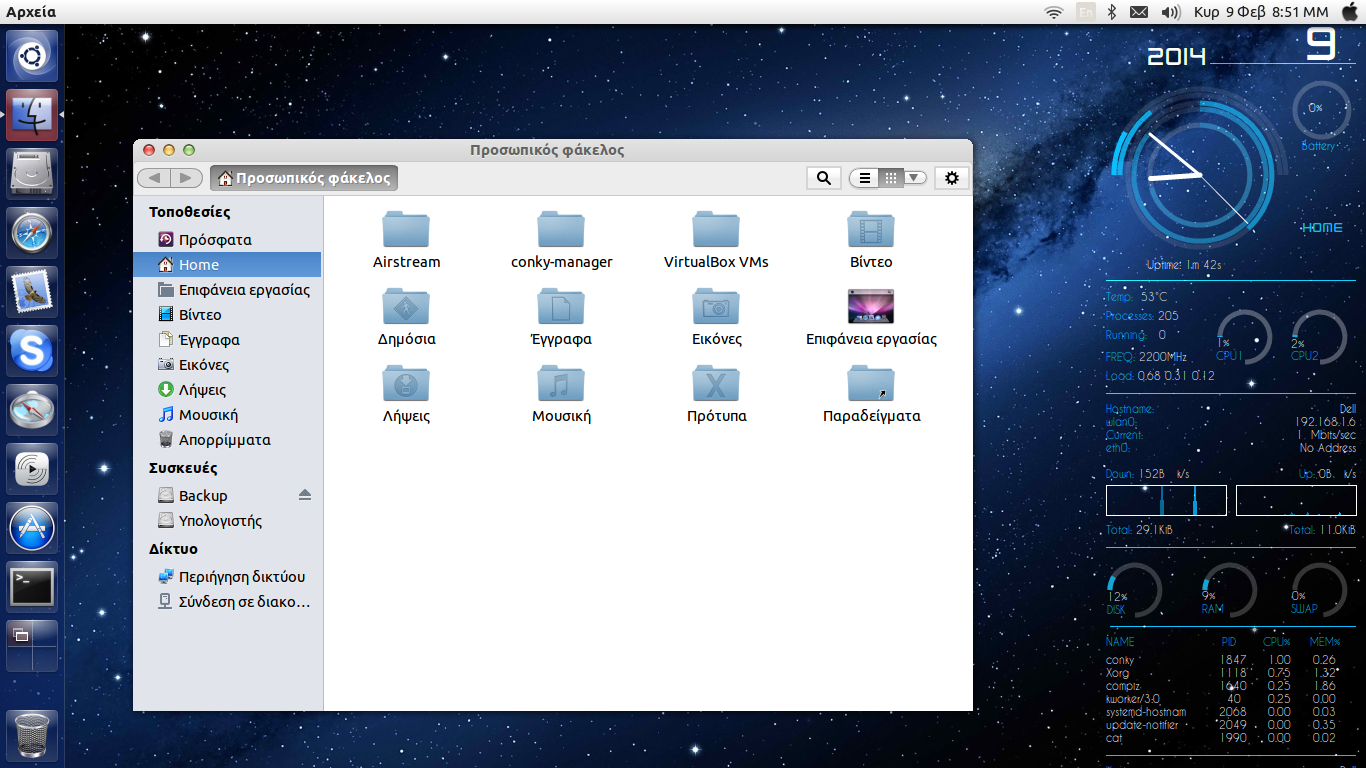1366x768 pixels.
Task: Eject the Backup device
Action: click(305, 495)
